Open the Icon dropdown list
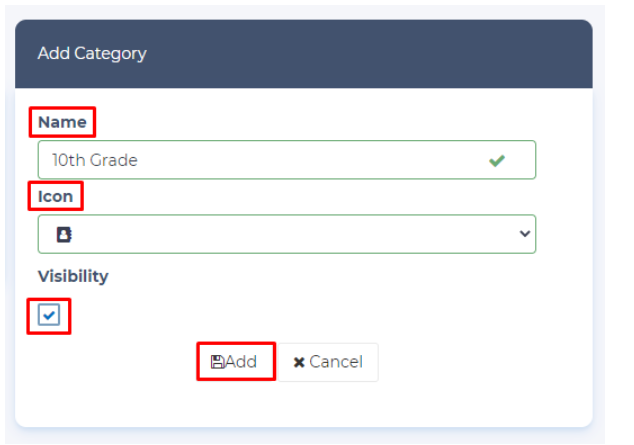This screenshot has width=634, height=445. 286,234
